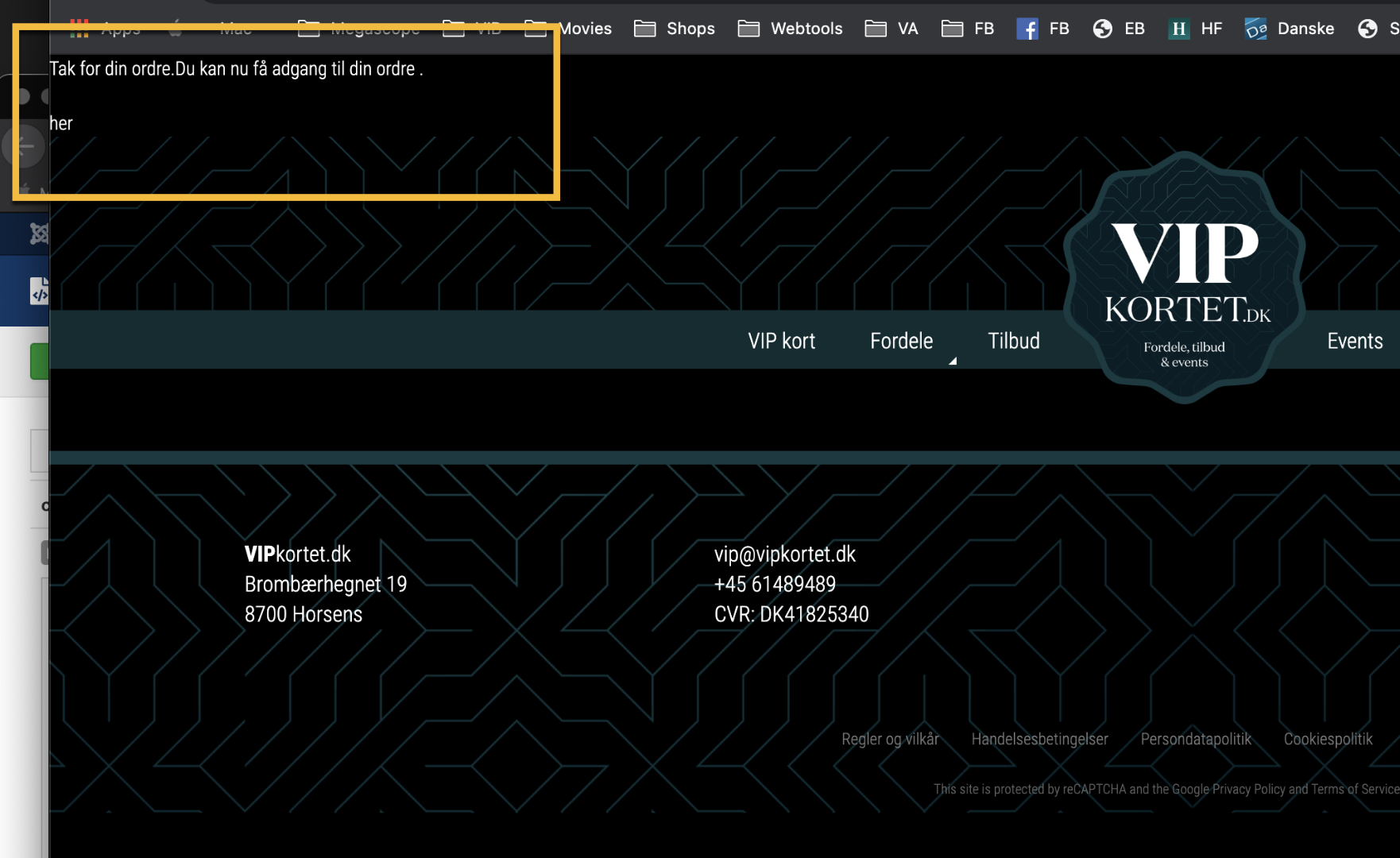1400x858 pixels.
Task: Go to the VIP kort page
Action: pyautogui.click(x=782, y=341)
